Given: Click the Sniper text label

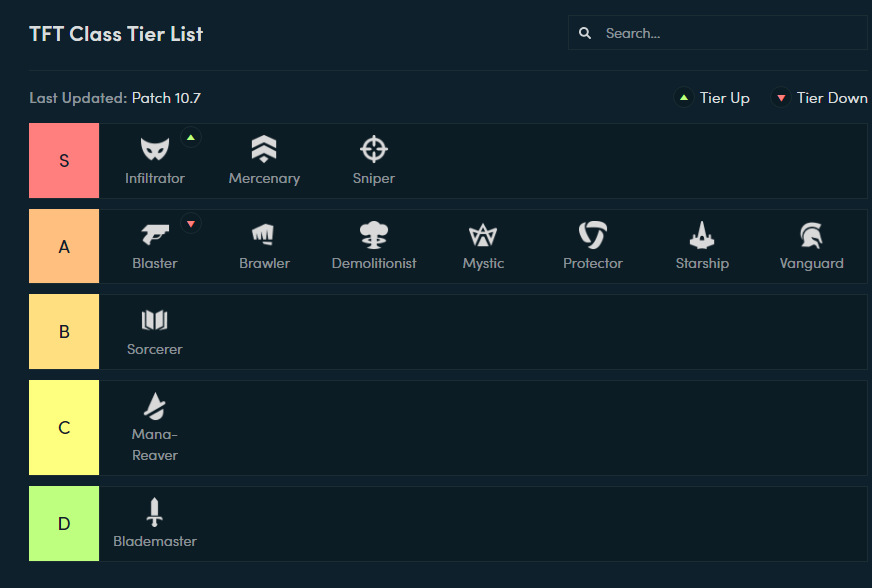Looking at the screenshot, I should (x=374, y=179).
